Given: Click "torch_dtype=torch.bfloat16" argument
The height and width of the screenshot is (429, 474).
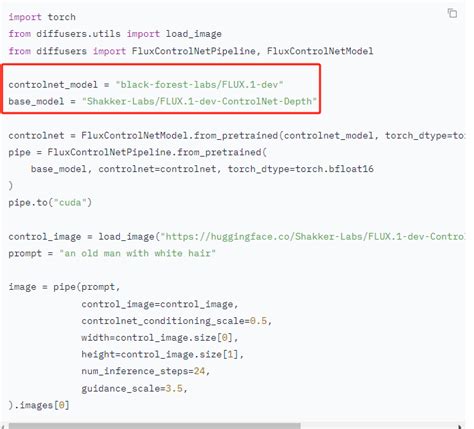Looking at the screenshot, I should pos(300,169).
